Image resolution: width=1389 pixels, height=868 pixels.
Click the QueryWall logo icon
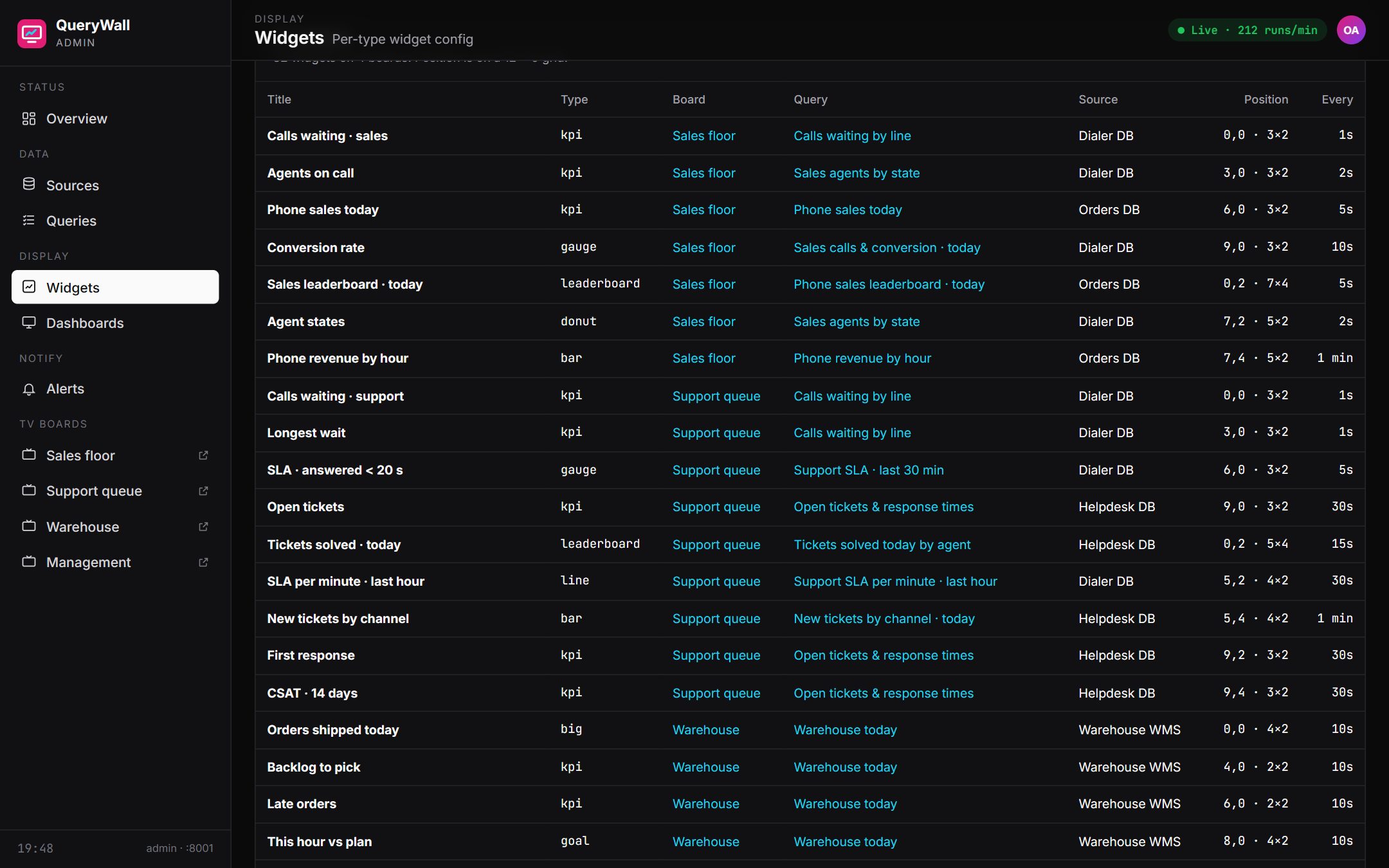[x=32, y=33]
